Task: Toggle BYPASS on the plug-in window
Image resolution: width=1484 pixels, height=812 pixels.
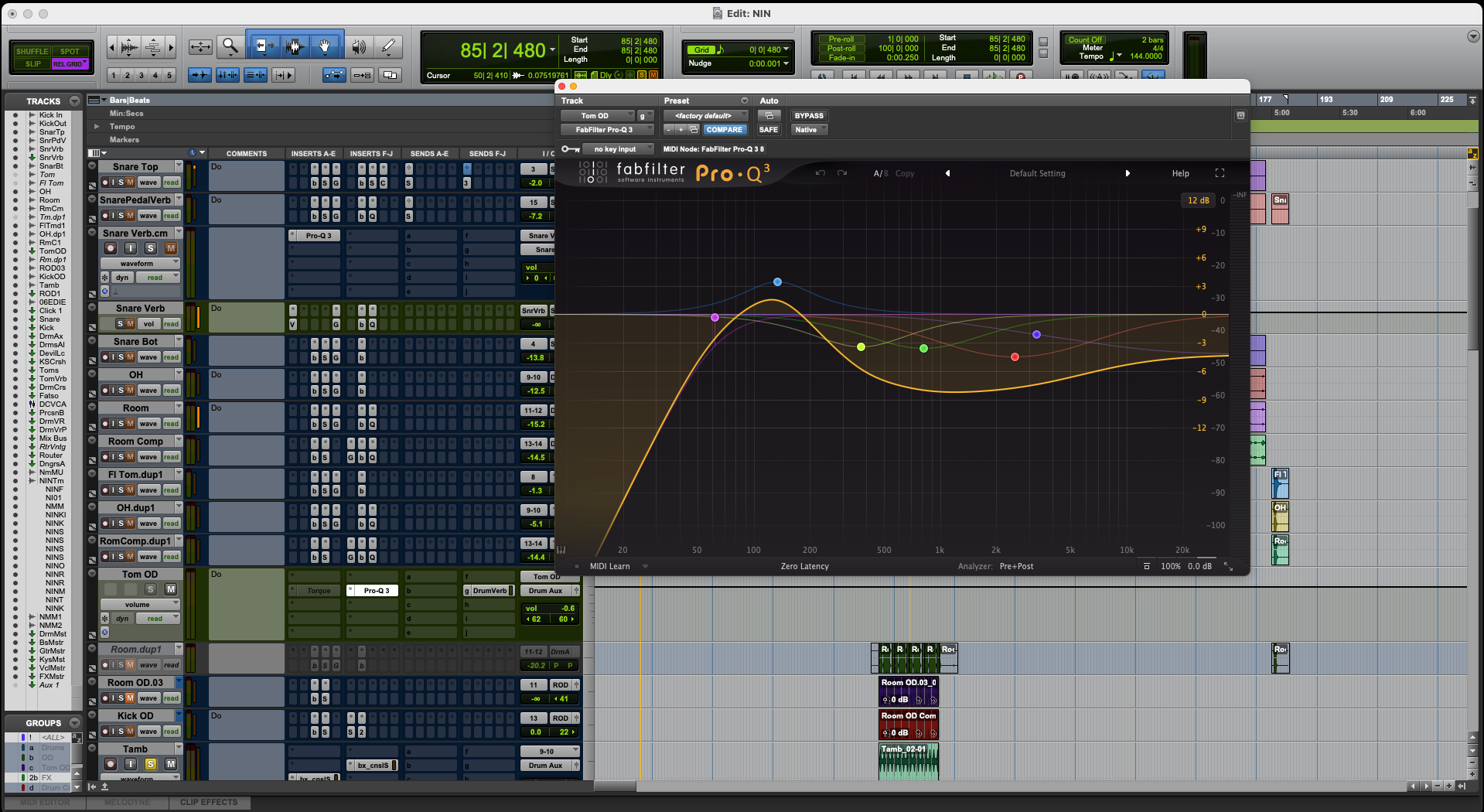Action: (x=809, y=116)
